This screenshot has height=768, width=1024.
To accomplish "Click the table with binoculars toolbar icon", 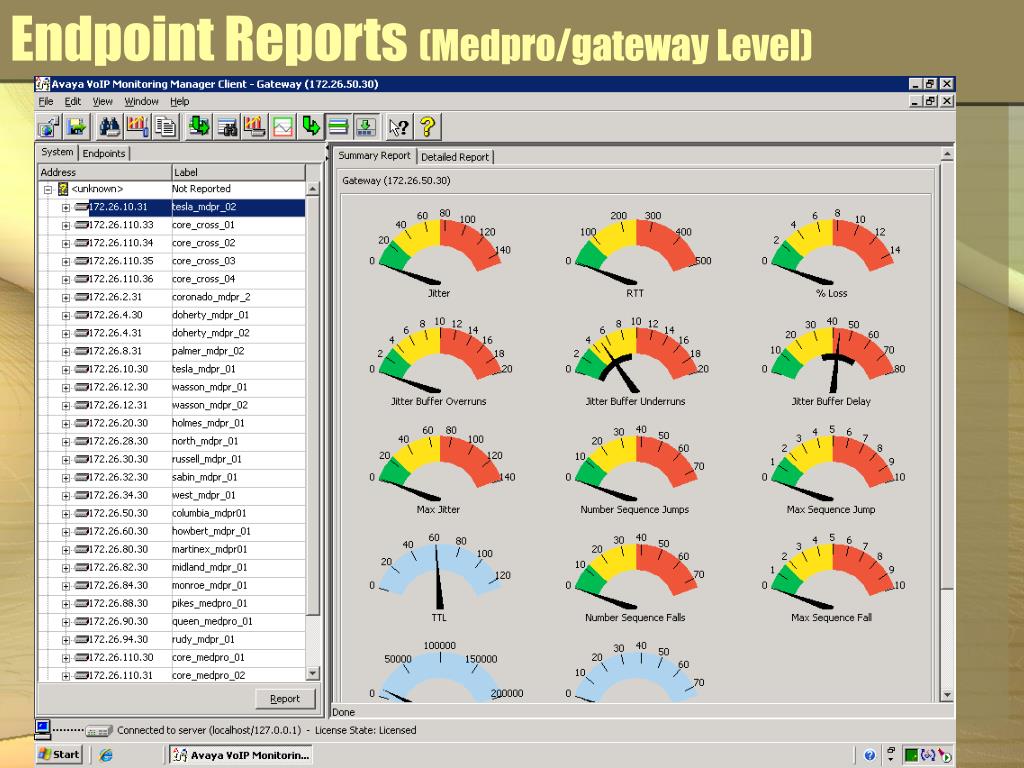I will [227, 127].
